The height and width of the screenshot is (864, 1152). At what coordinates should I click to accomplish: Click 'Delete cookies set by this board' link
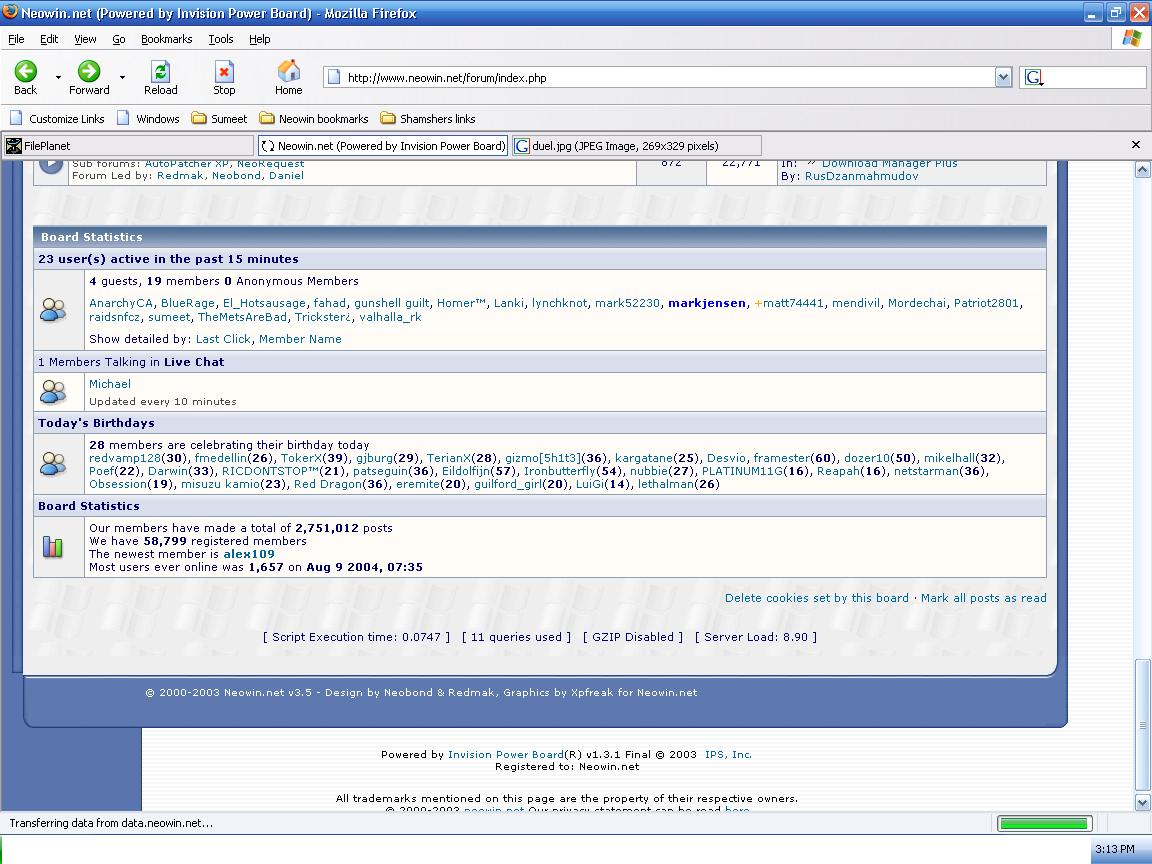coord(816,598)
